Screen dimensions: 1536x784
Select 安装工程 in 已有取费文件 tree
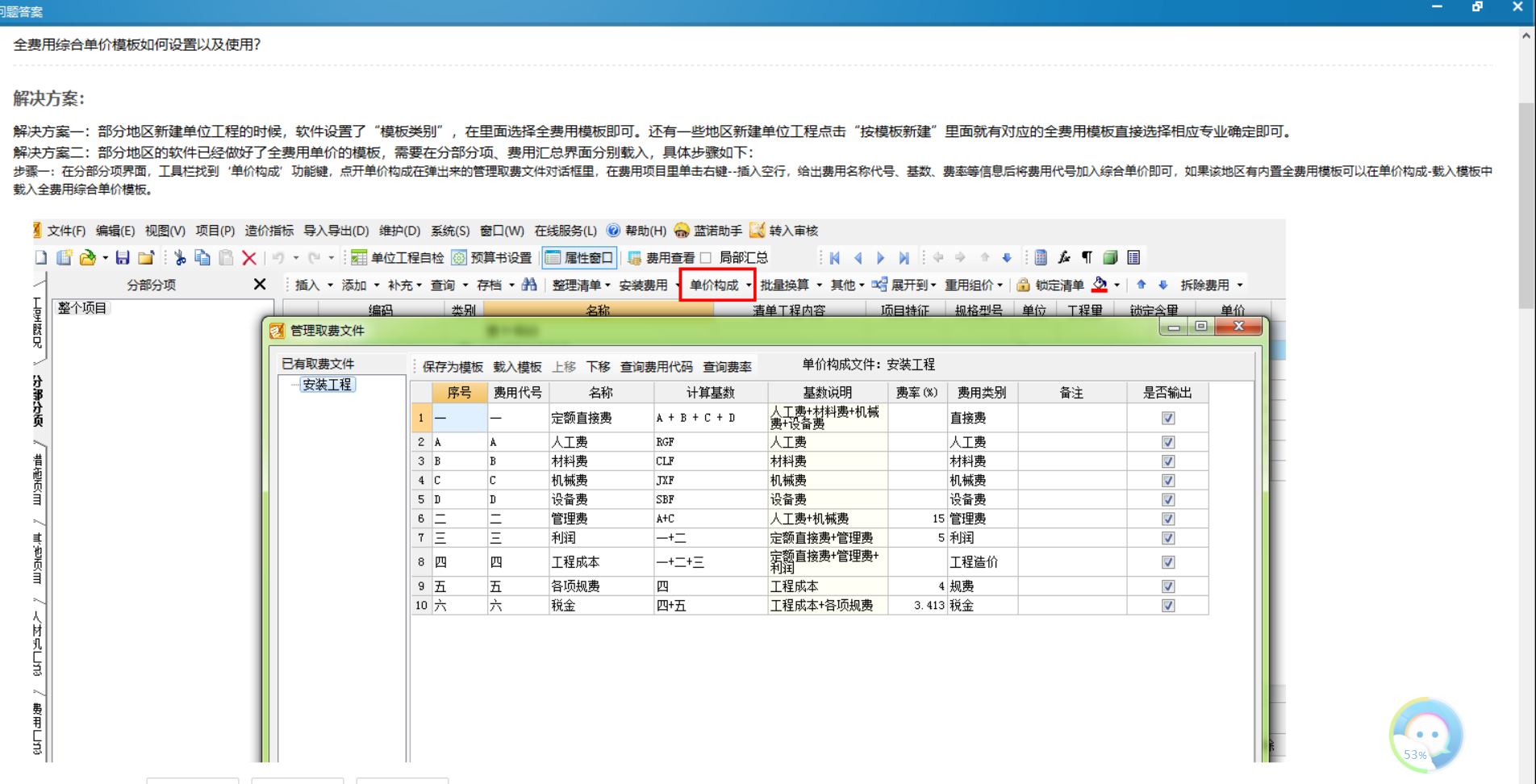coord(327,385)
